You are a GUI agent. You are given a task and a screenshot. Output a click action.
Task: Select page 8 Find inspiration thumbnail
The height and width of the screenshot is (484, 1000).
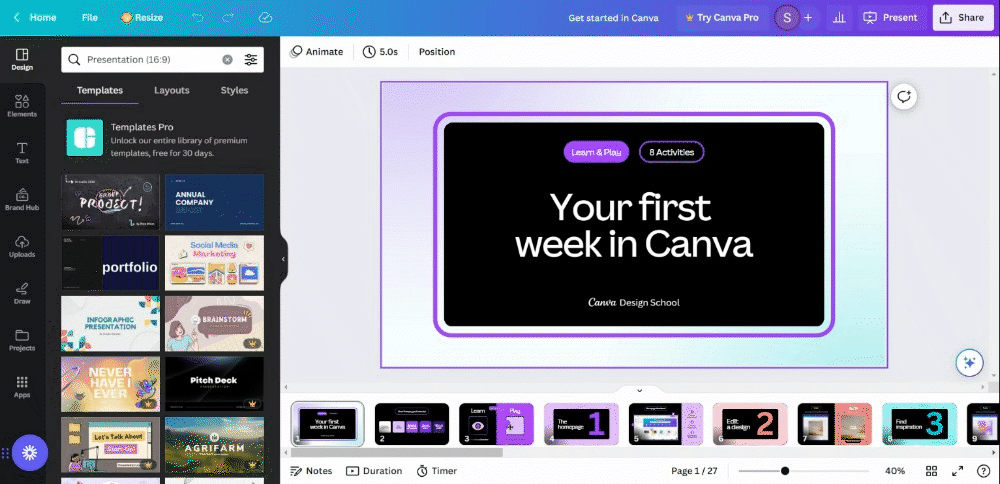pyautogui.click(x=919, y=423)
